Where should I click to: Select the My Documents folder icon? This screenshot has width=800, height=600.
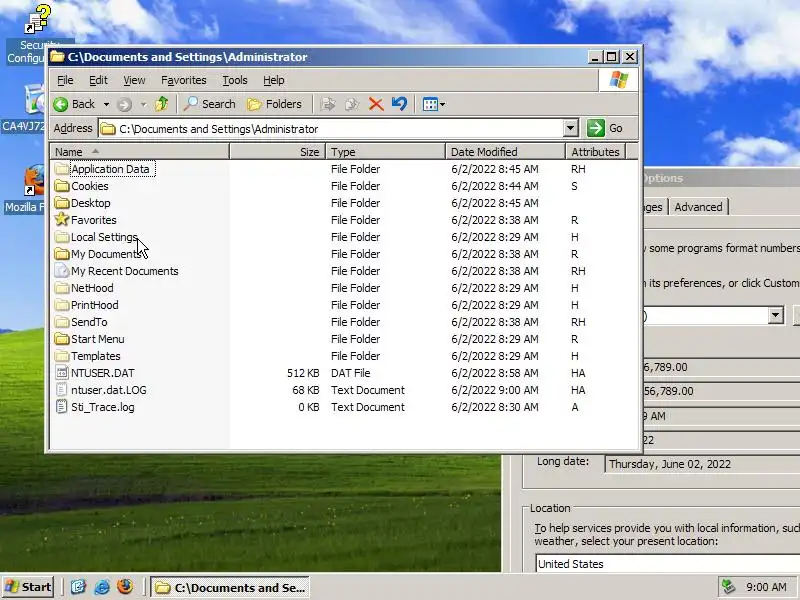(62, 254)
